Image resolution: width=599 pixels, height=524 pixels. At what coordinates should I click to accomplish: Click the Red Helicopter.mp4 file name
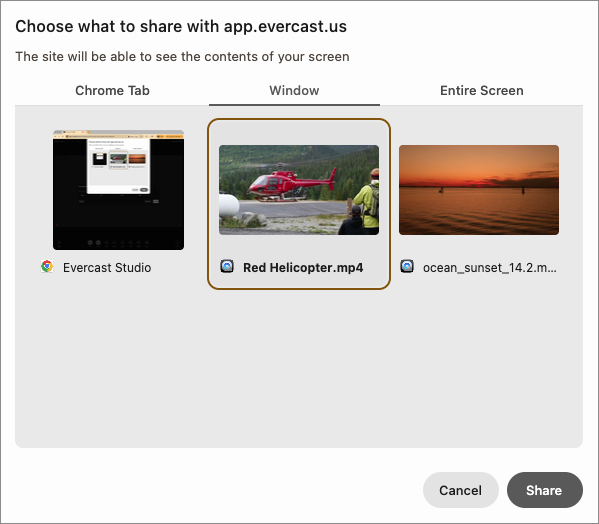click(303, 268)
